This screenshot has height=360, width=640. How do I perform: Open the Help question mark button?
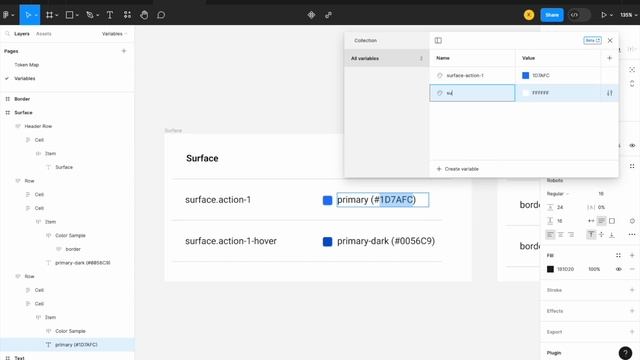click(625, 353)
